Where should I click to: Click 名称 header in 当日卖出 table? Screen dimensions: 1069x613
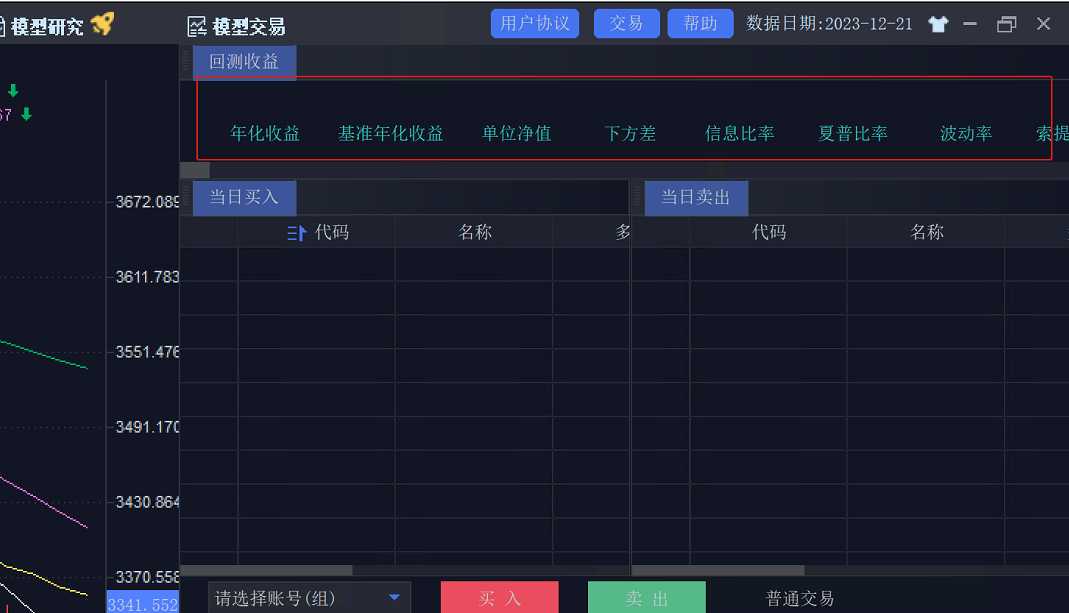[927, 233]
